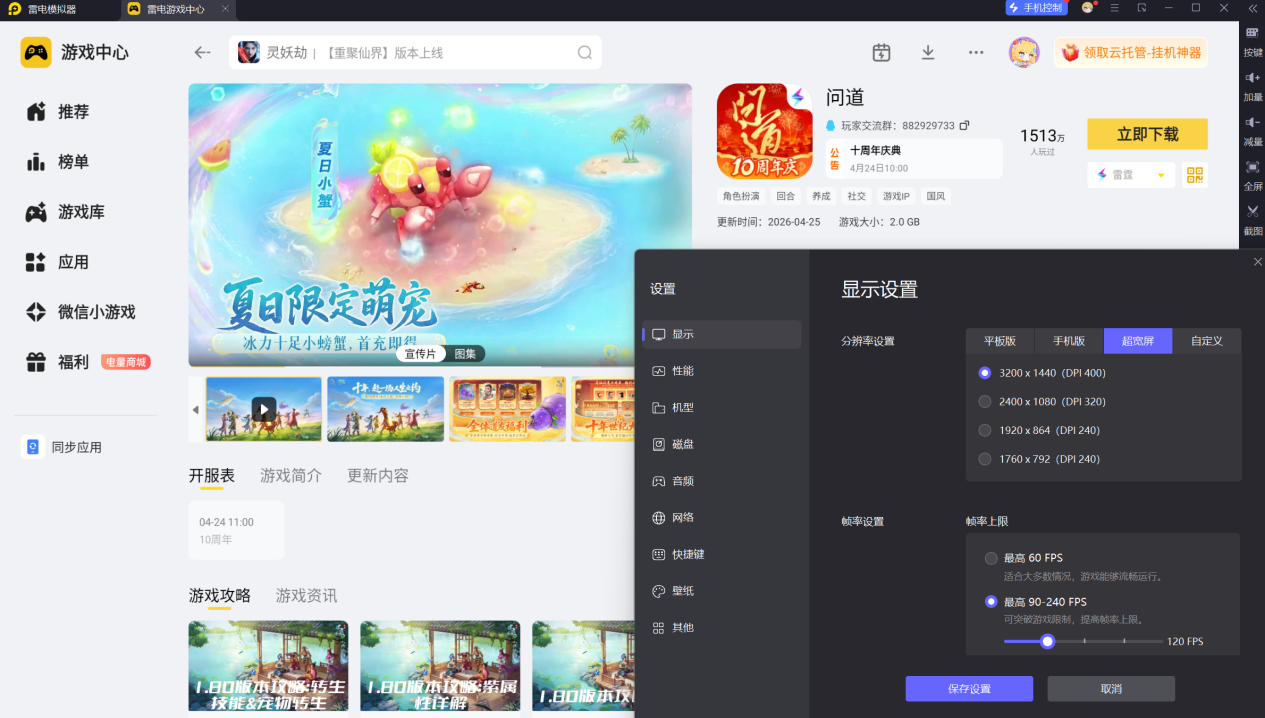Go back with the left arrow

coord(203,53)
